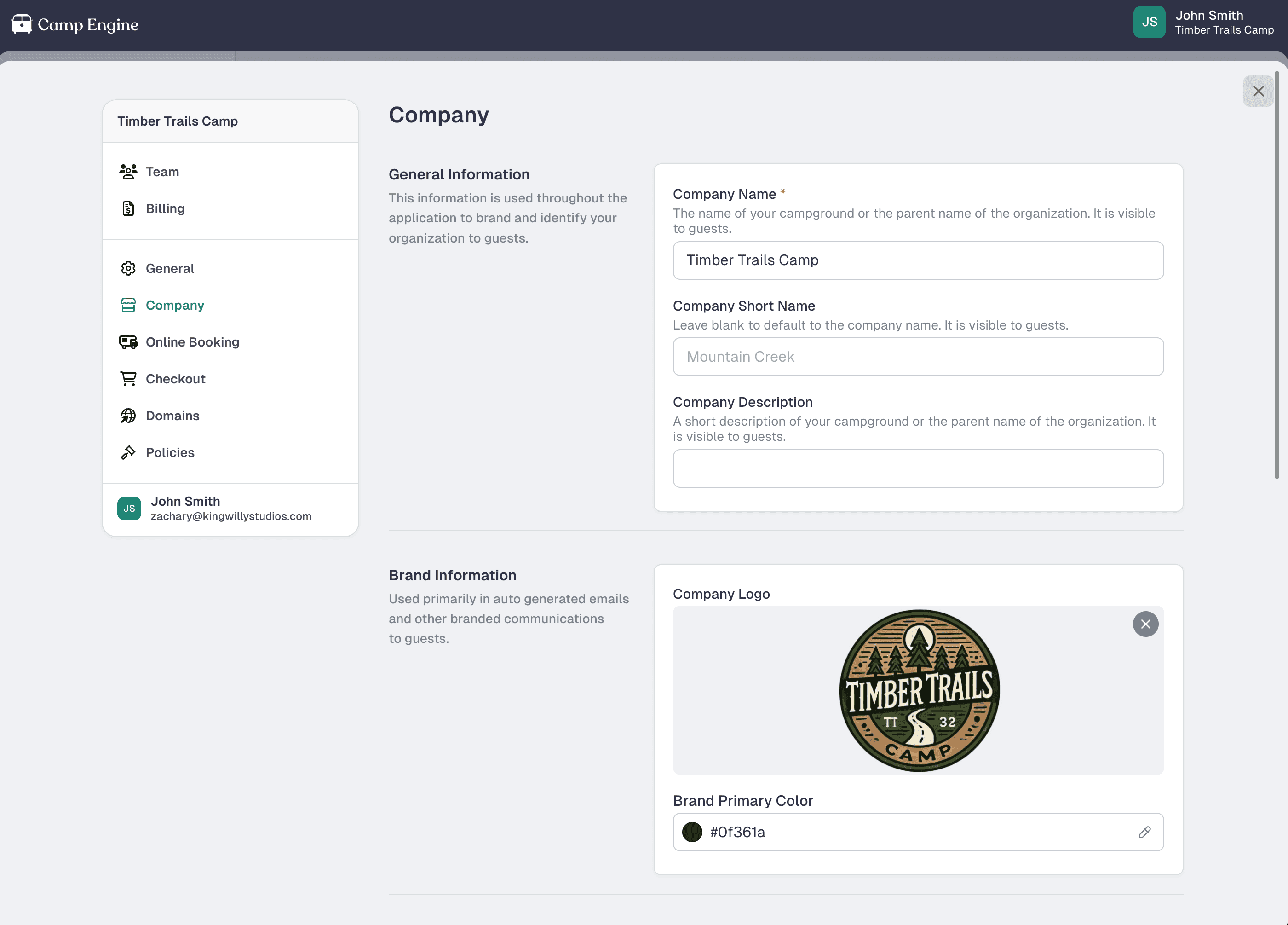1288x925 pixels.
Task: Click the Online Booking camper icon
Action: coord(128,342)
